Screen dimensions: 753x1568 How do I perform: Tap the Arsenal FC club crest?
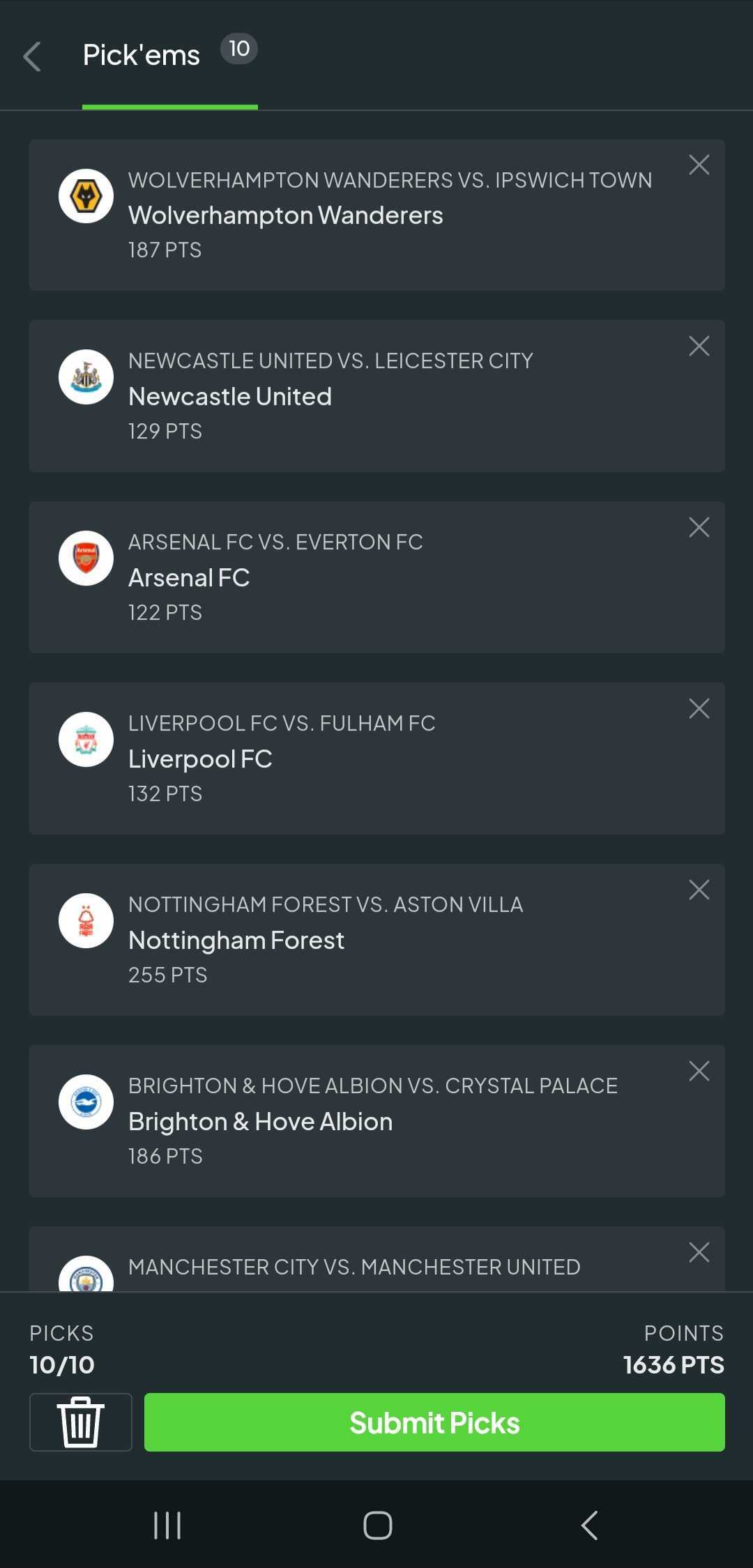86,558
